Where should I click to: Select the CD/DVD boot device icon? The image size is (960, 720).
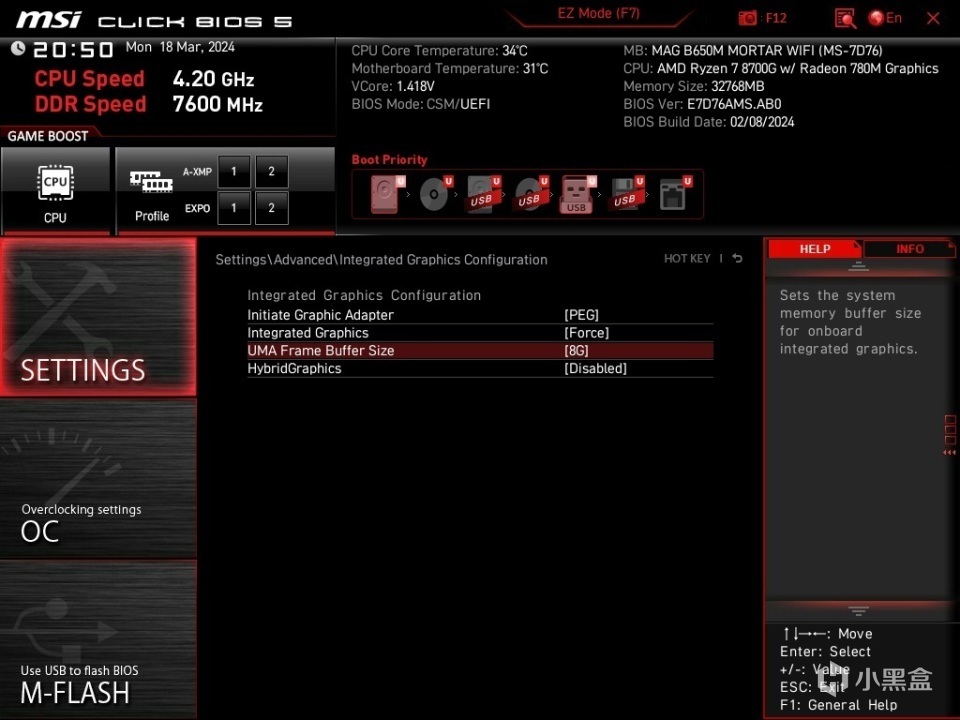pyautogui.click(x=435, y=194)
